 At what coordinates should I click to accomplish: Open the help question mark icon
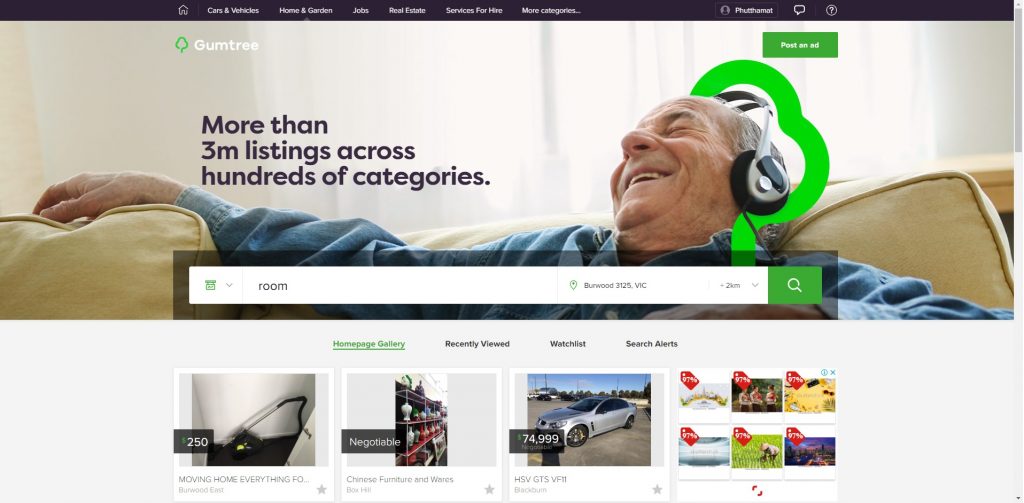click(831, 10)
